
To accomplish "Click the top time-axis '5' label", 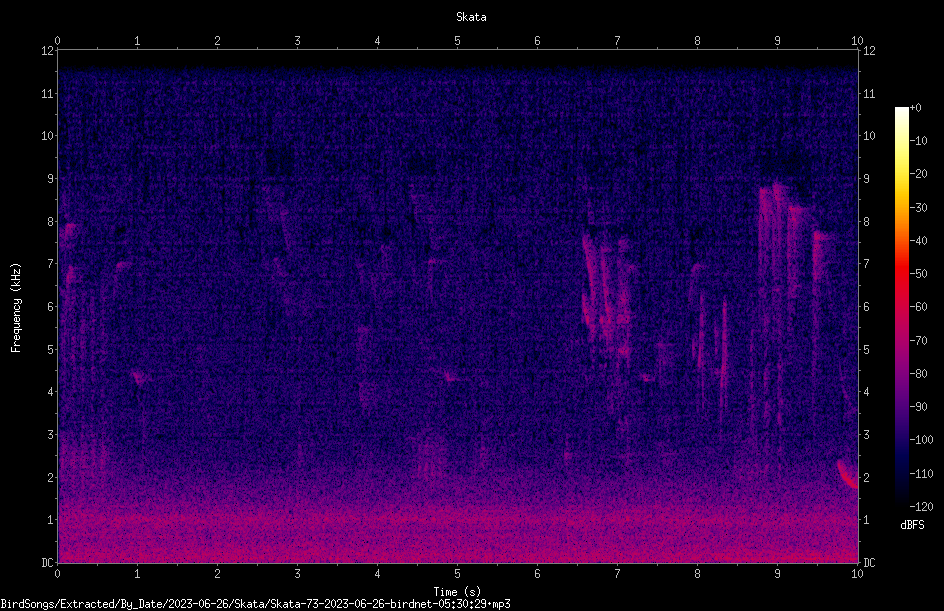I will [x=458, y=40].
